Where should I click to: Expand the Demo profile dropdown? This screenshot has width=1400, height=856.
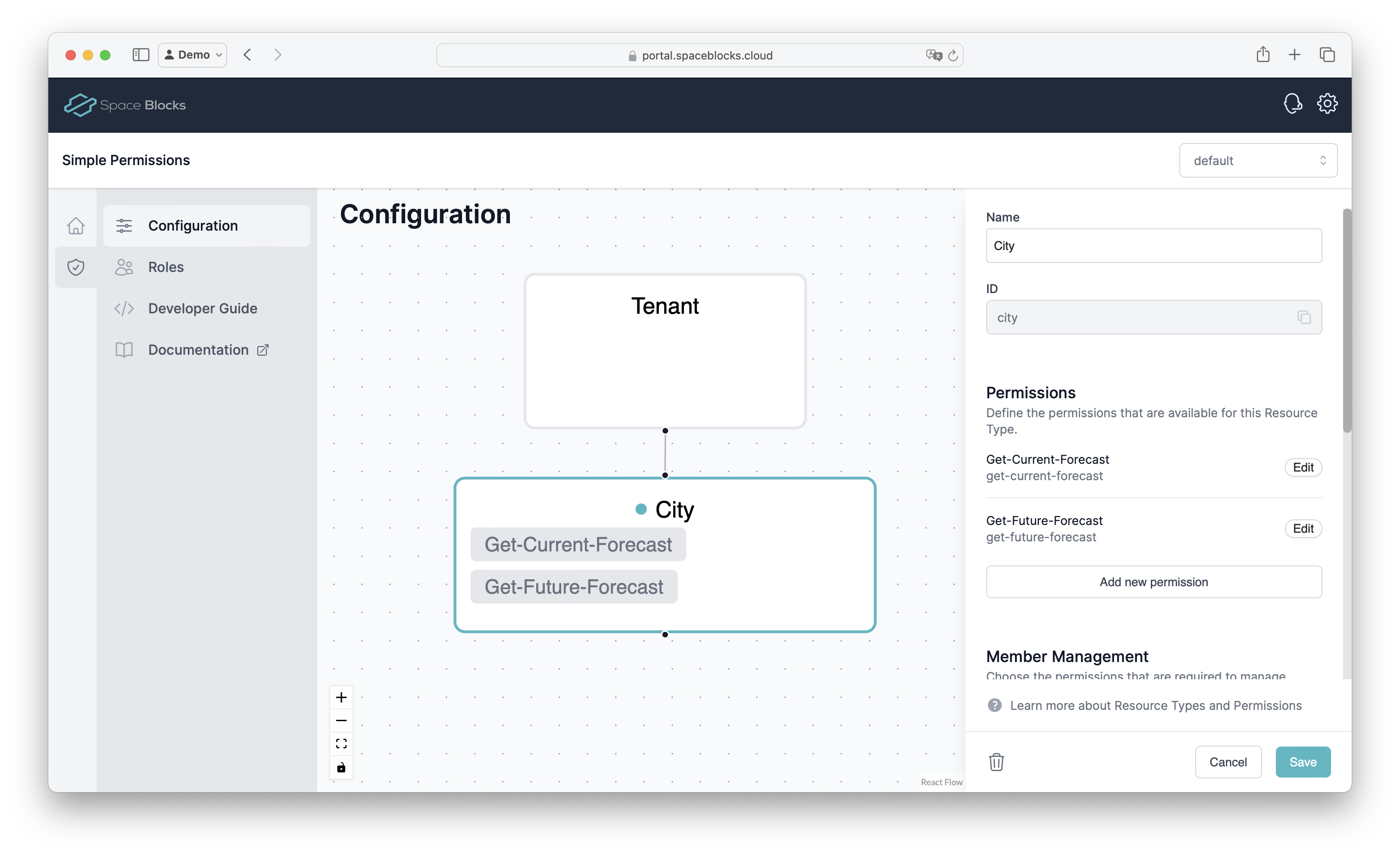coord(193,55)
